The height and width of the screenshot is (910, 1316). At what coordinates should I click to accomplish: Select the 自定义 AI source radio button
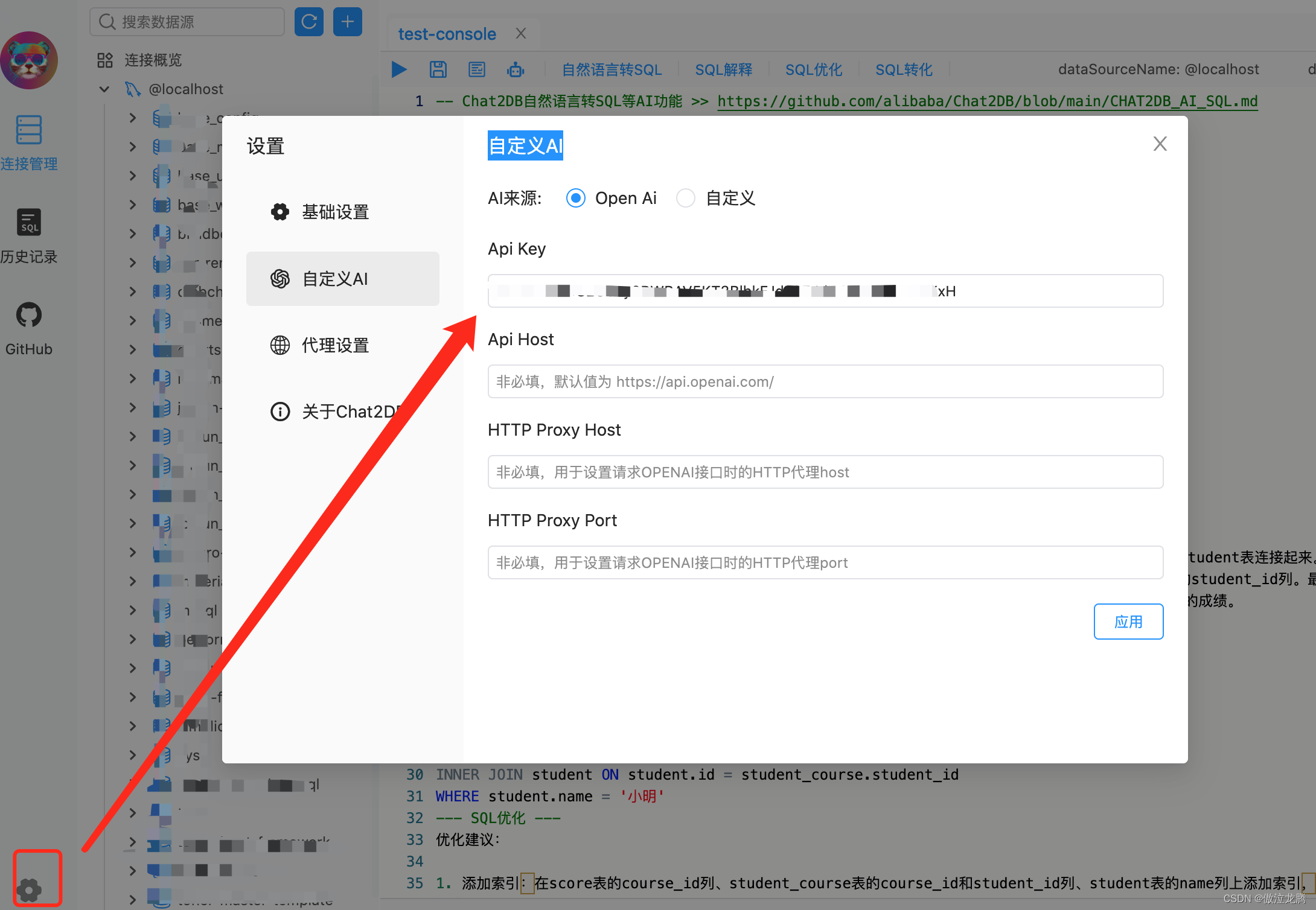point(685,198)
